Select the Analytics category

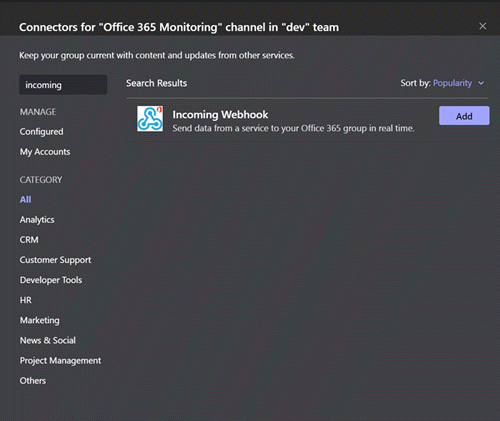click(37, 220)
